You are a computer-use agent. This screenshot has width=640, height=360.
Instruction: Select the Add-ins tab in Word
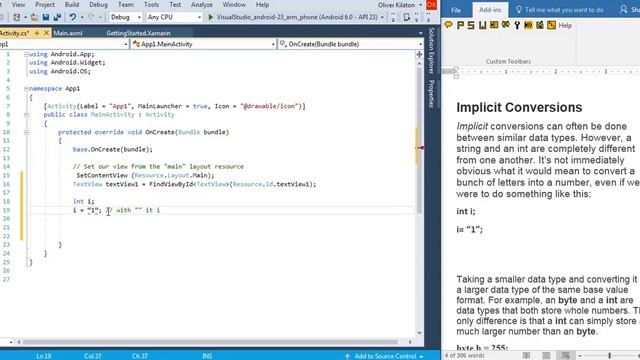click(x=490, y=10)
